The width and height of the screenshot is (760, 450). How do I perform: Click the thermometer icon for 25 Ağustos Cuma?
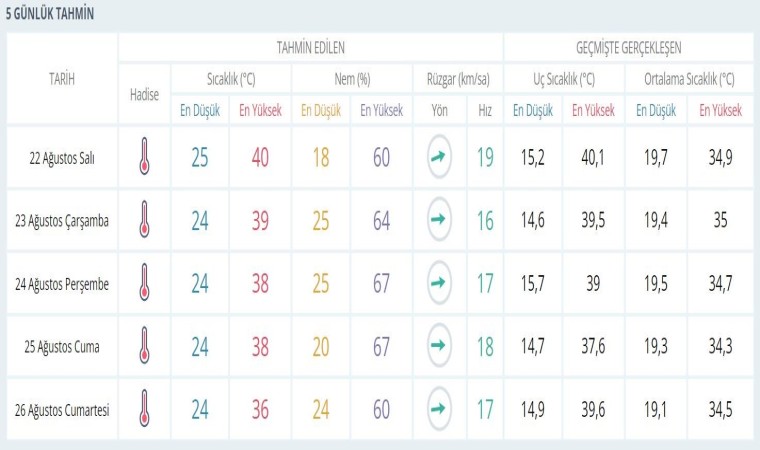coord(144,346)
